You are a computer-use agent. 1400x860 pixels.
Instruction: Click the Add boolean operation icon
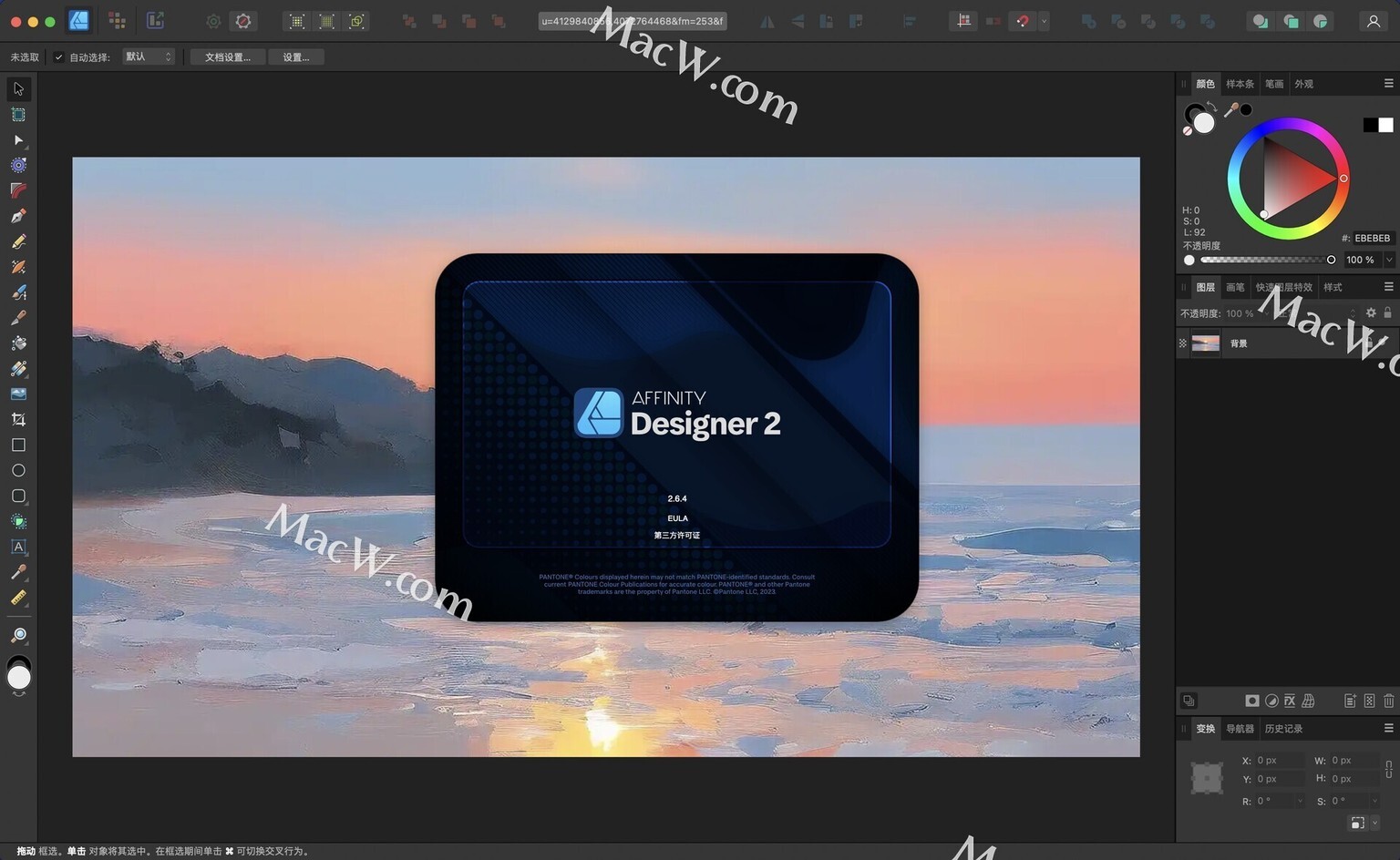click(1088, 21)
